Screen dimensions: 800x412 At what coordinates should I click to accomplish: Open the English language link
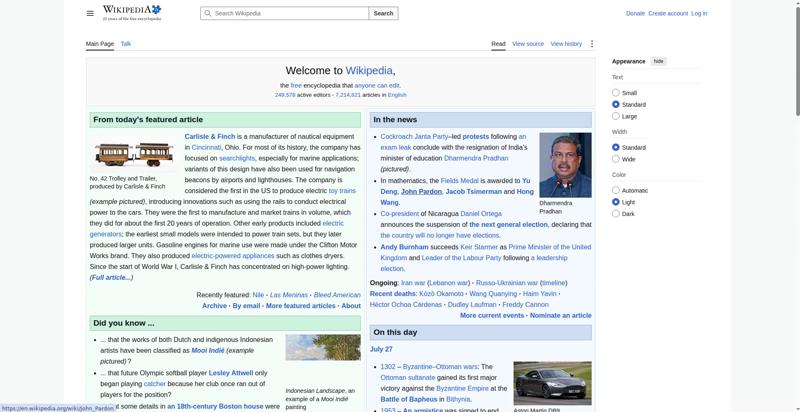[x=397, y=95]
